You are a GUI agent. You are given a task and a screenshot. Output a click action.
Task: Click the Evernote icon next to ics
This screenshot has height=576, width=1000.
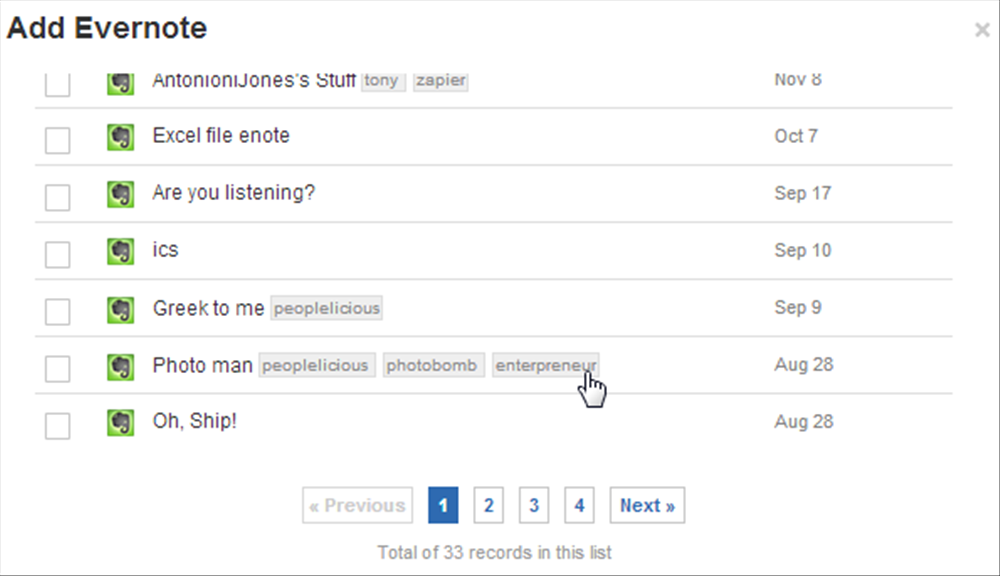[121, 251]
